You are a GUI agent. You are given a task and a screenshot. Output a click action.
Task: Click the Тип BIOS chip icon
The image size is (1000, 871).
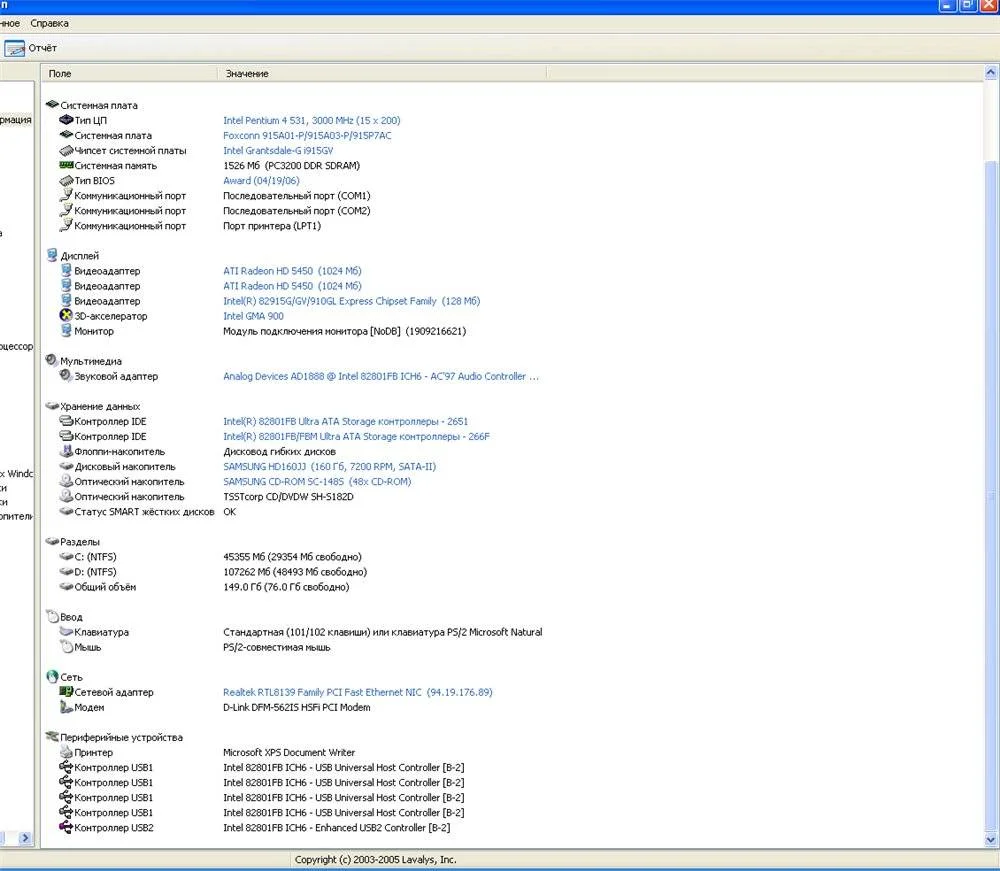(66, 180)
